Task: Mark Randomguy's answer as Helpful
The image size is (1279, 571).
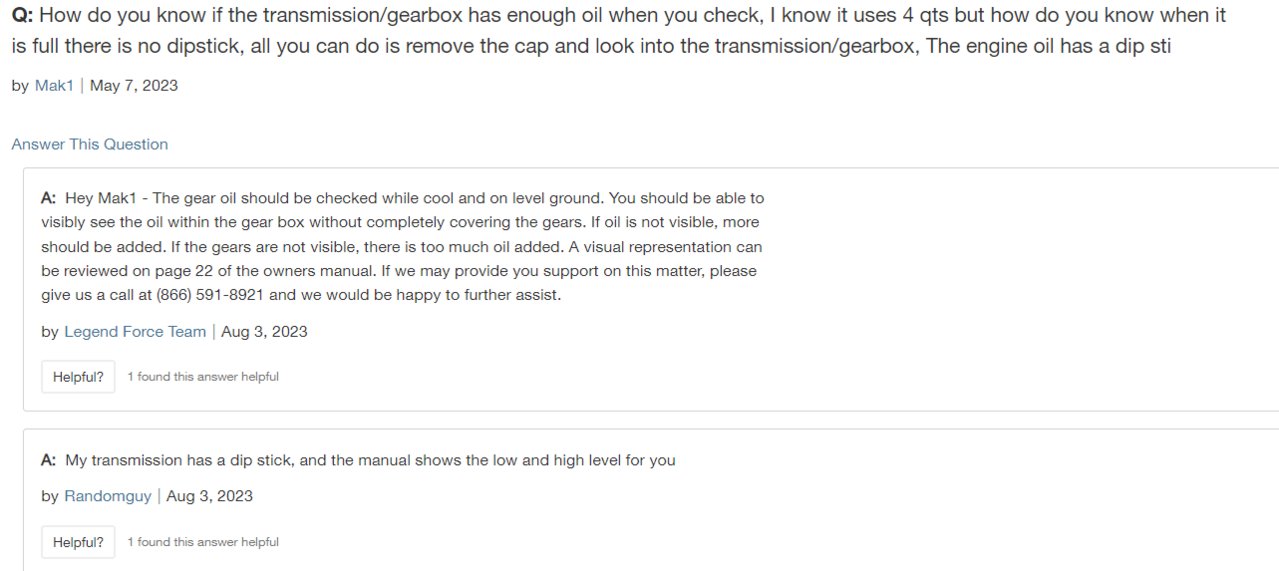Action: coord(78,542)
